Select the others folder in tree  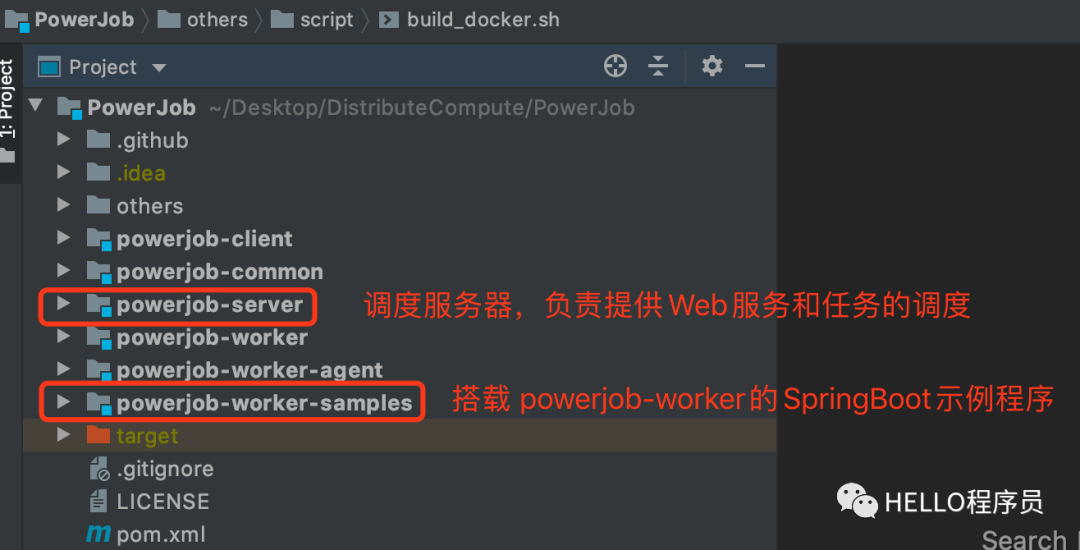(x=149, y=206)
